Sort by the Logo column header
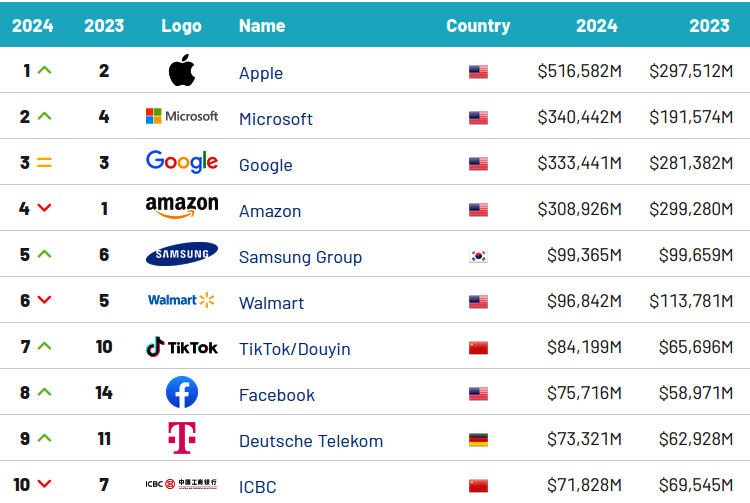 tap(181, 26)
